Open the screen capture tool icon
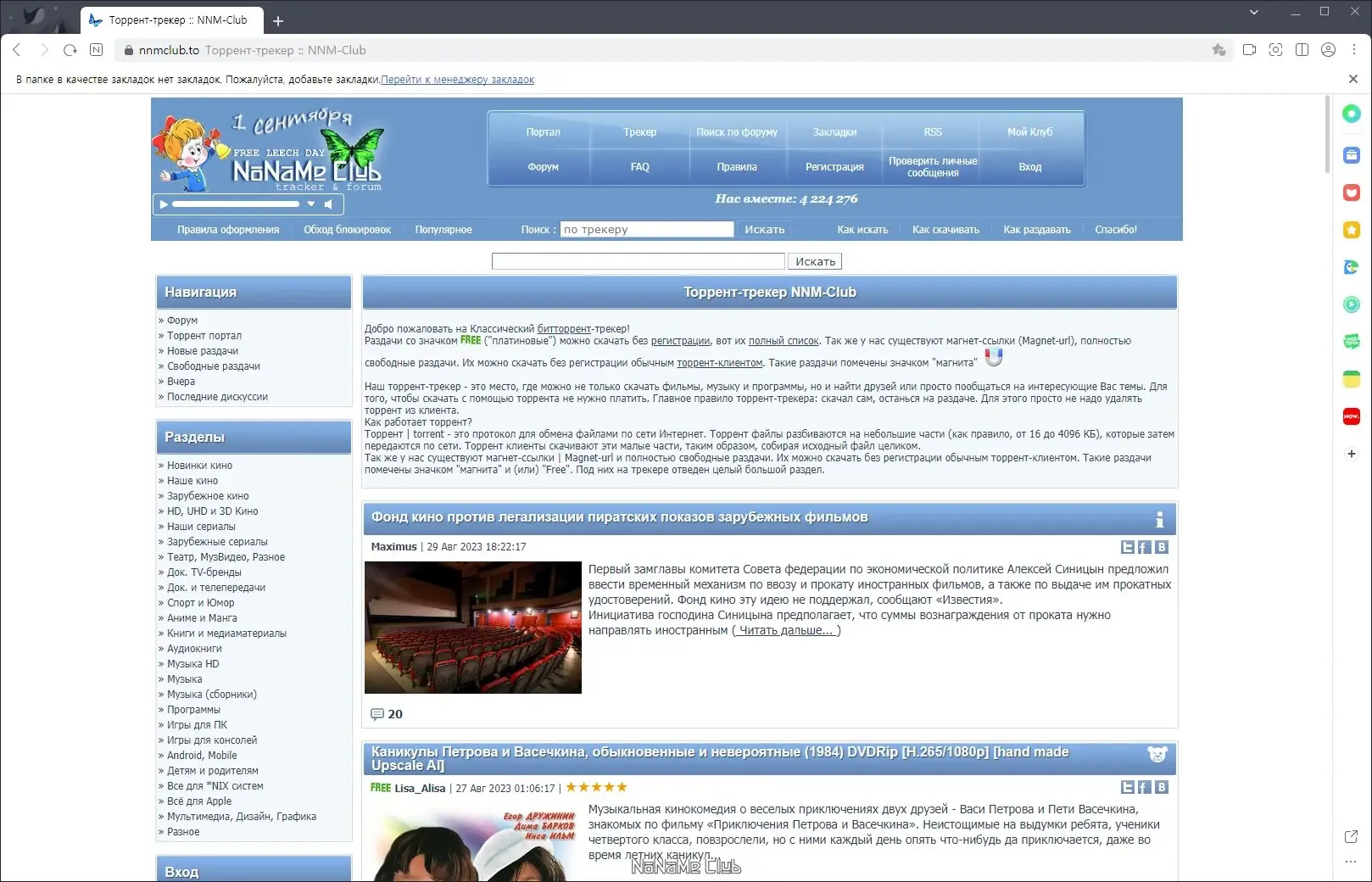 [1275, 50]
